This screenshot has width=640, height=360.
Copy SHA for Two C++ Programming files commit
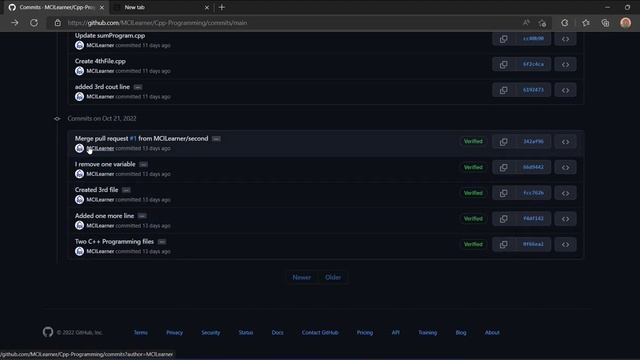tap(503, 244)
